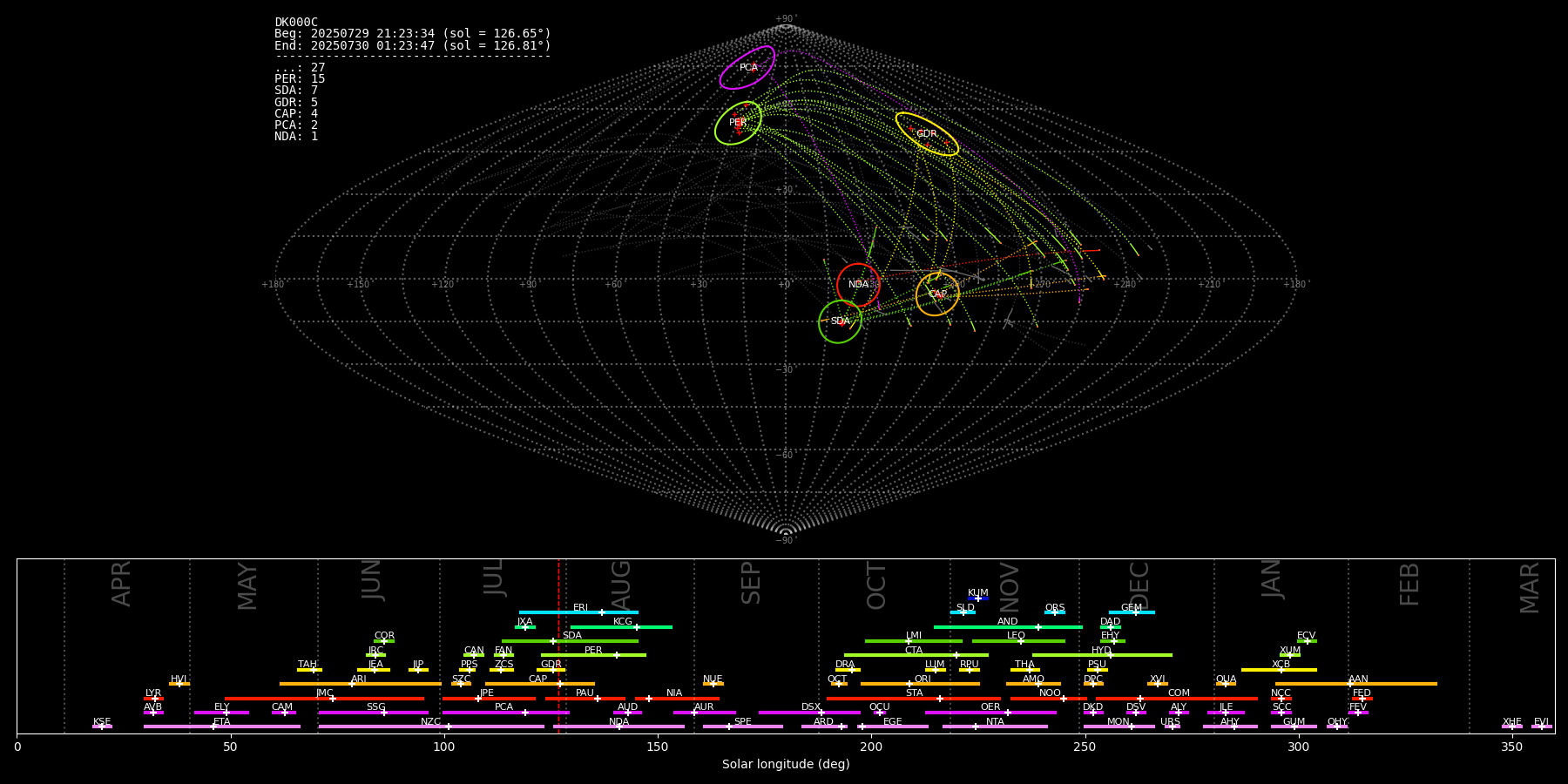Click the JUL month label in timeline

click(494, 578)
